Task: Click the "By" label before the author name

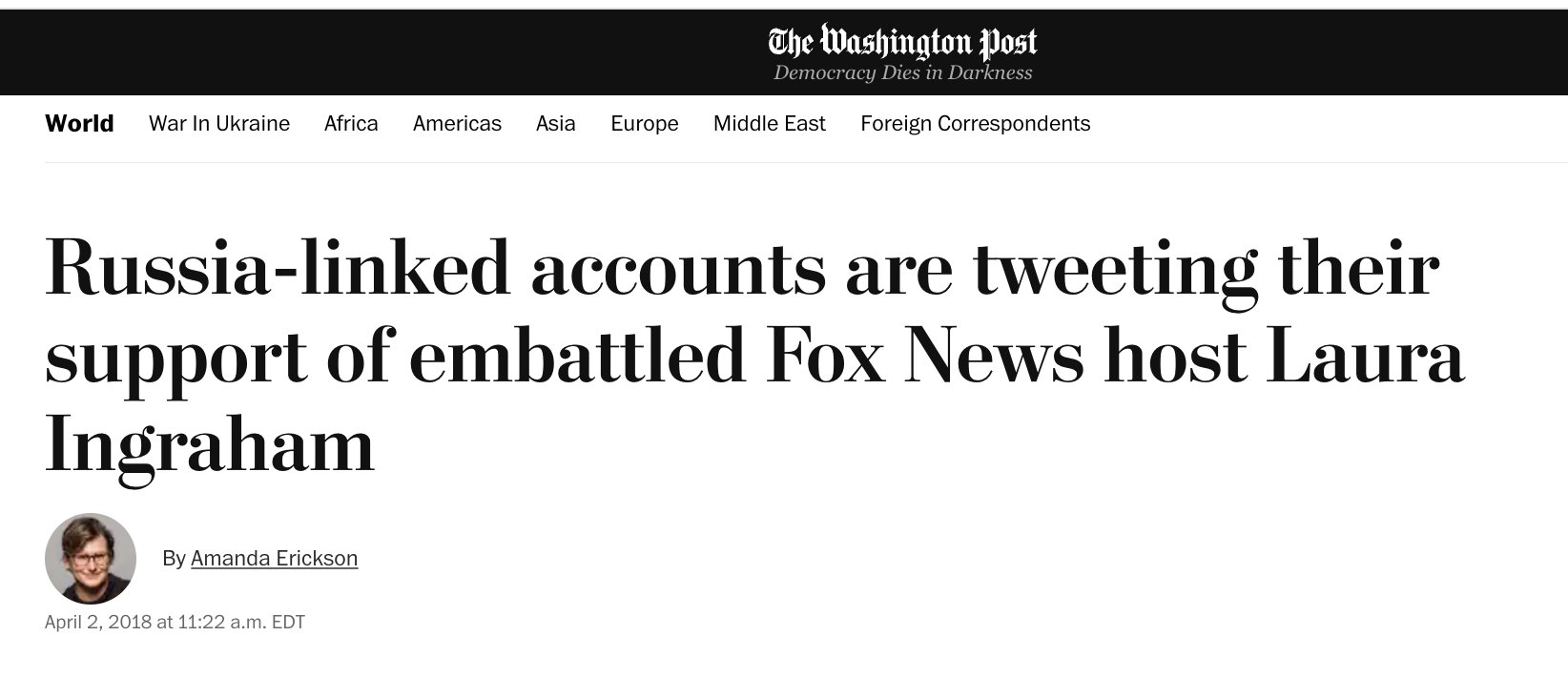Action: [x=174, y=559]
